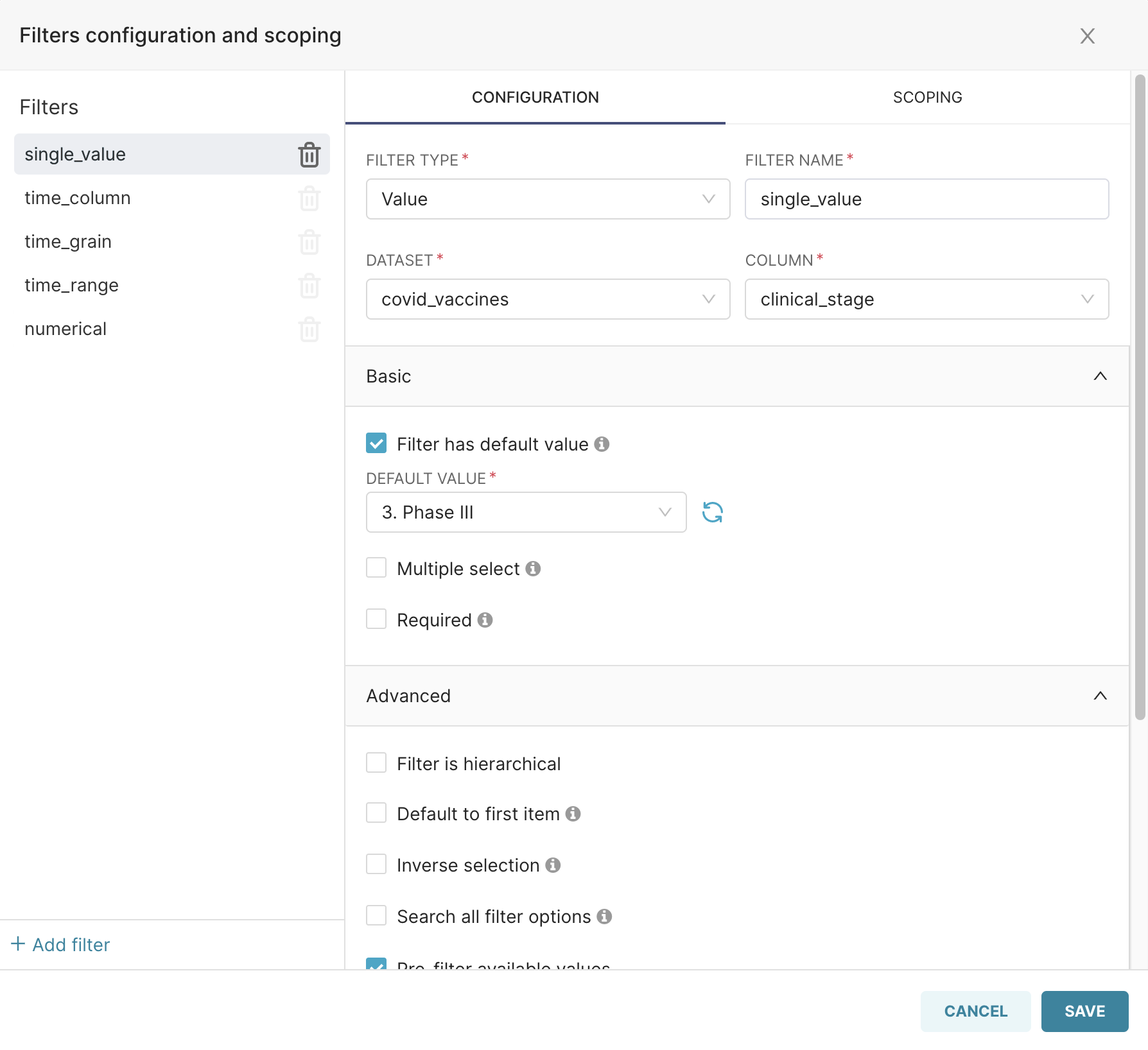Enable Search all filter options checkbox
Image resolution: width=1148 pixels, height=1050 pixels.
(x=376, y=916)
